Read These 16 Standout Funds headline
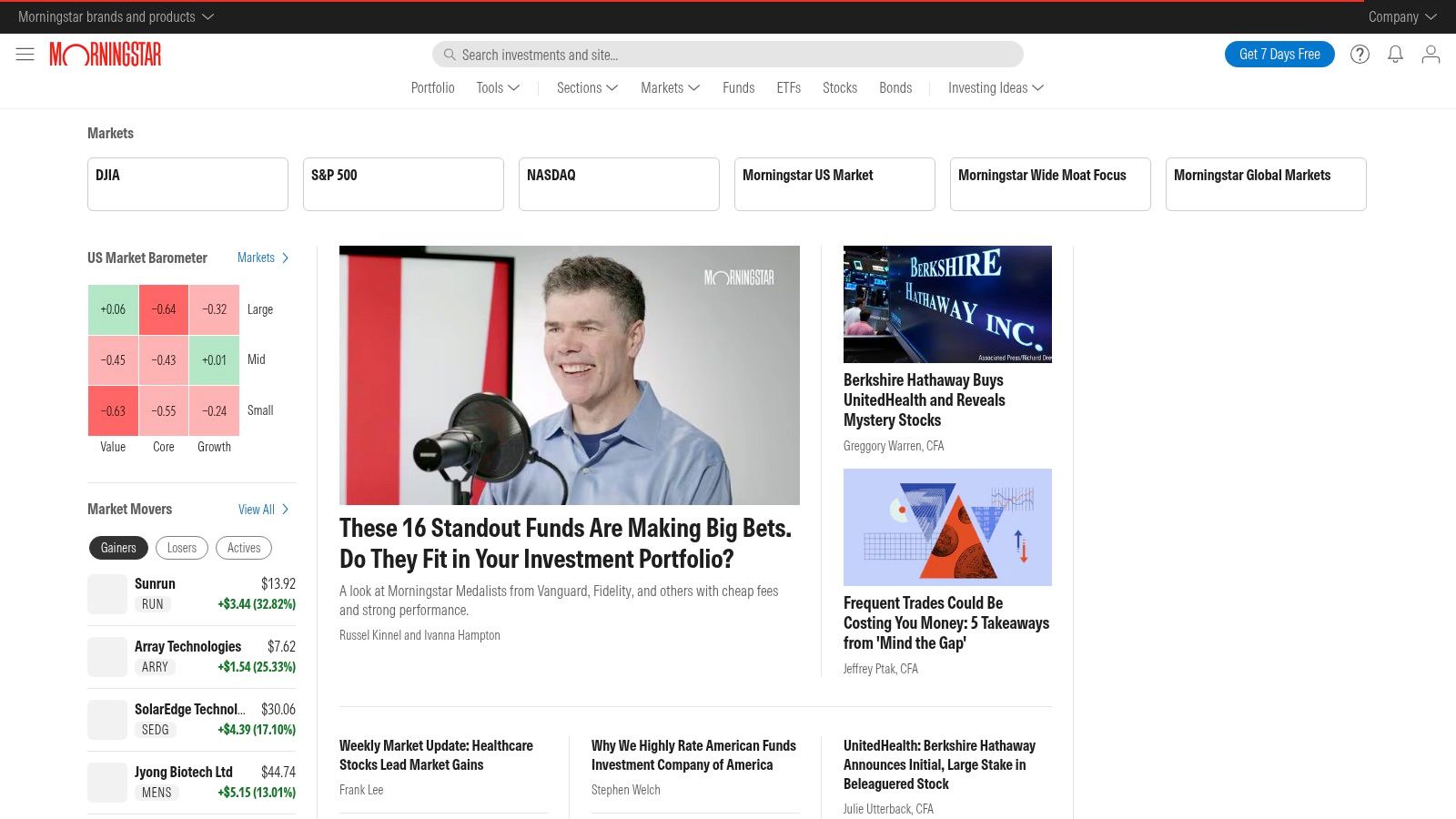The height and width of the screenshot is (819, 1456). 566,543
